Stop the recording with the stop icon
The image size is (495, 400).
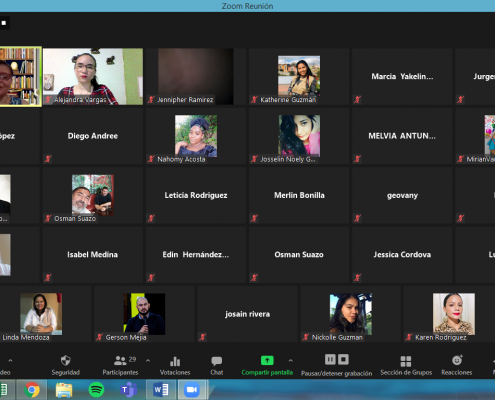pos(343,359)
